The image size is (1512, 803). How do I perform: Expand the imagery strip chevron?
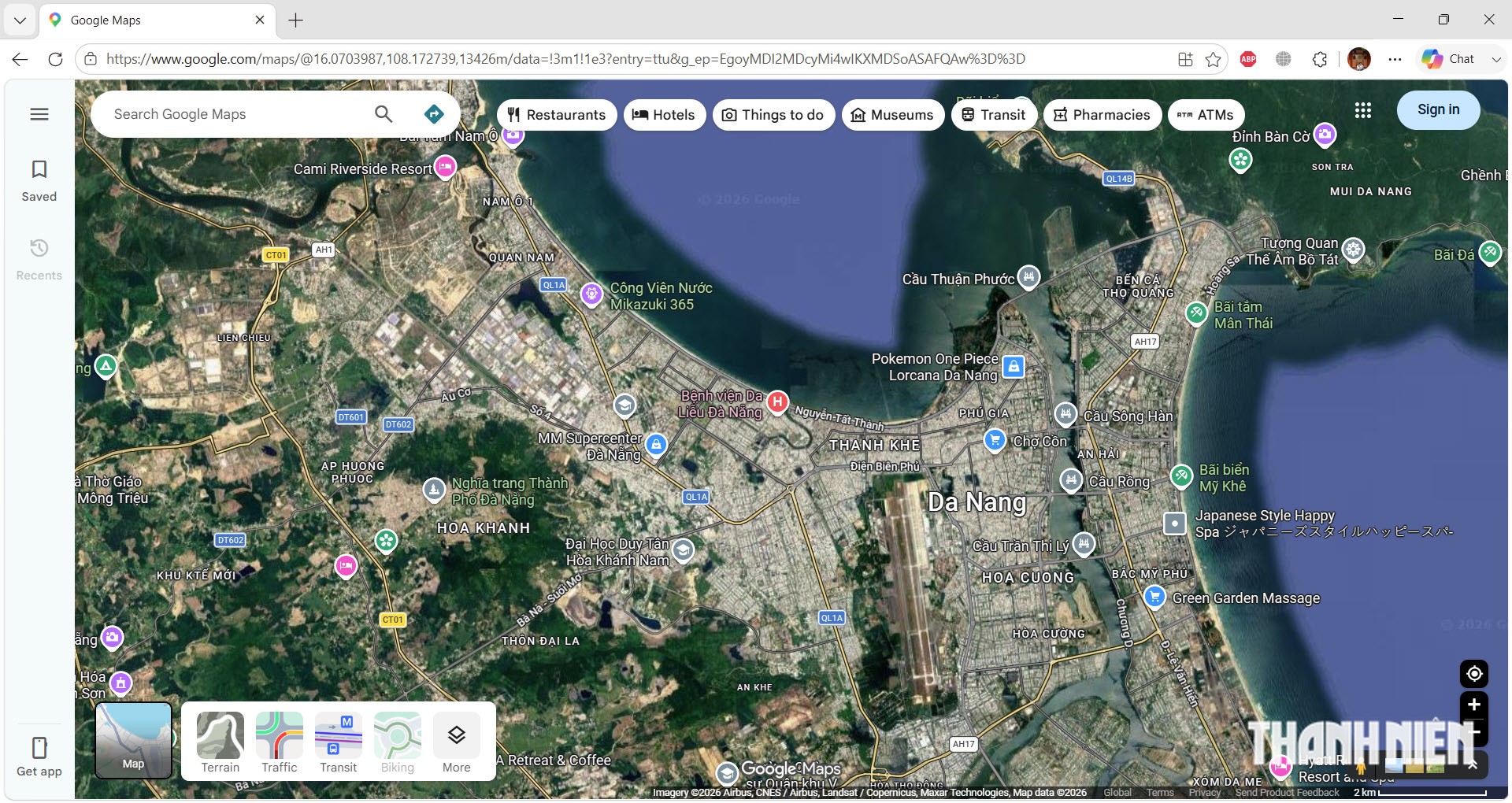pos(1472,765)
